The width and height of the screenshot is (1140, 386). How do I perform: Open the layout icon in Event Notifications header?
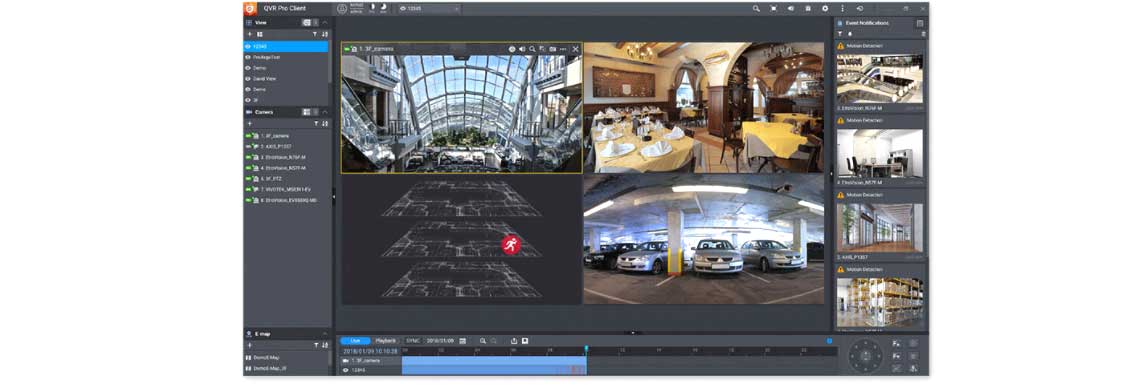tap(920, 23)
